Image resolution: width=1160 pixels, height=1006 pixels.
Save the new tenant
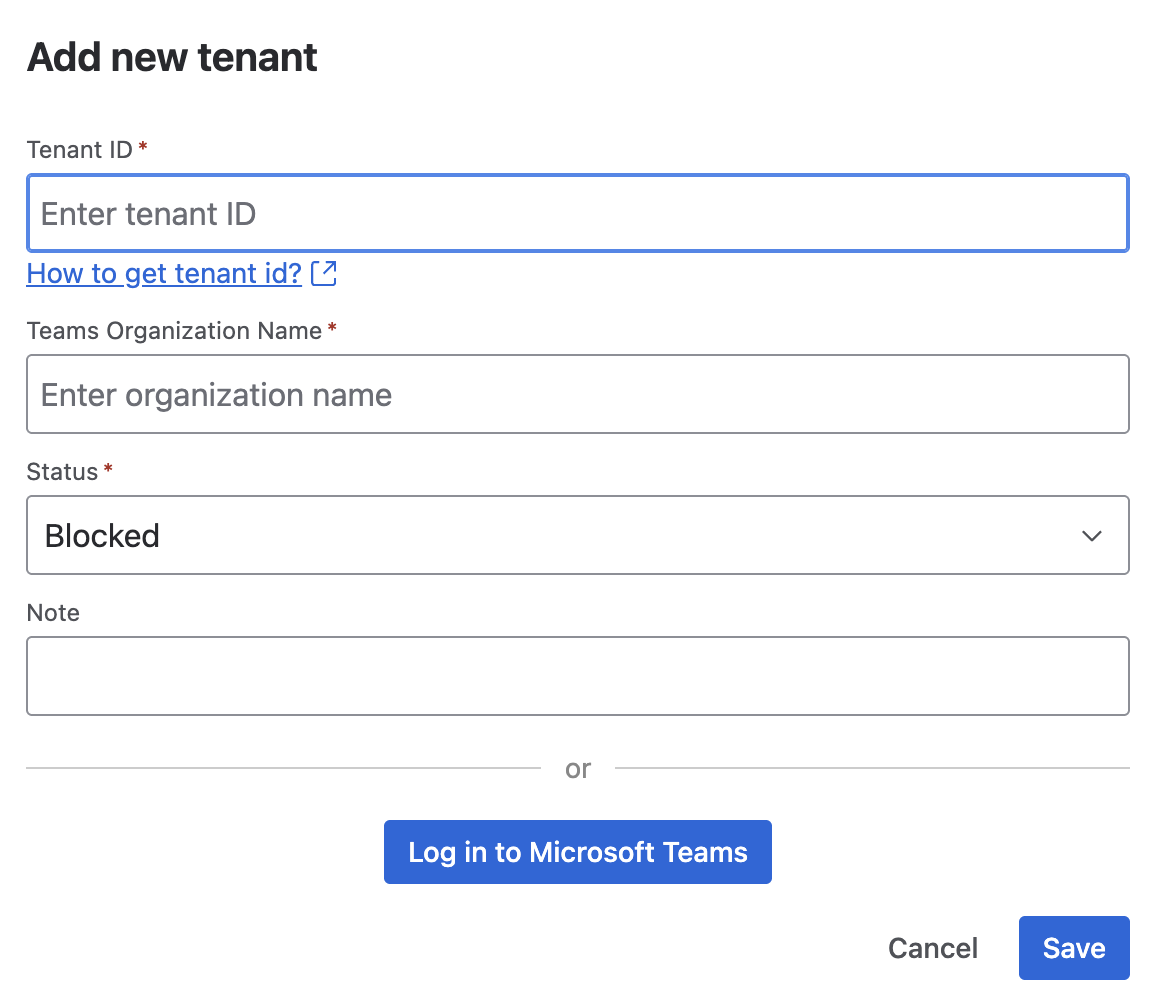pyautogui.click(x=1074, y=948)
